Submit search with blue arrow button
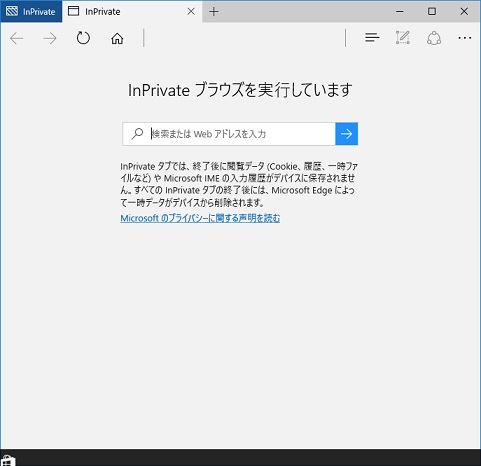This screenshot has width=481, height=466. click(346, 134)
